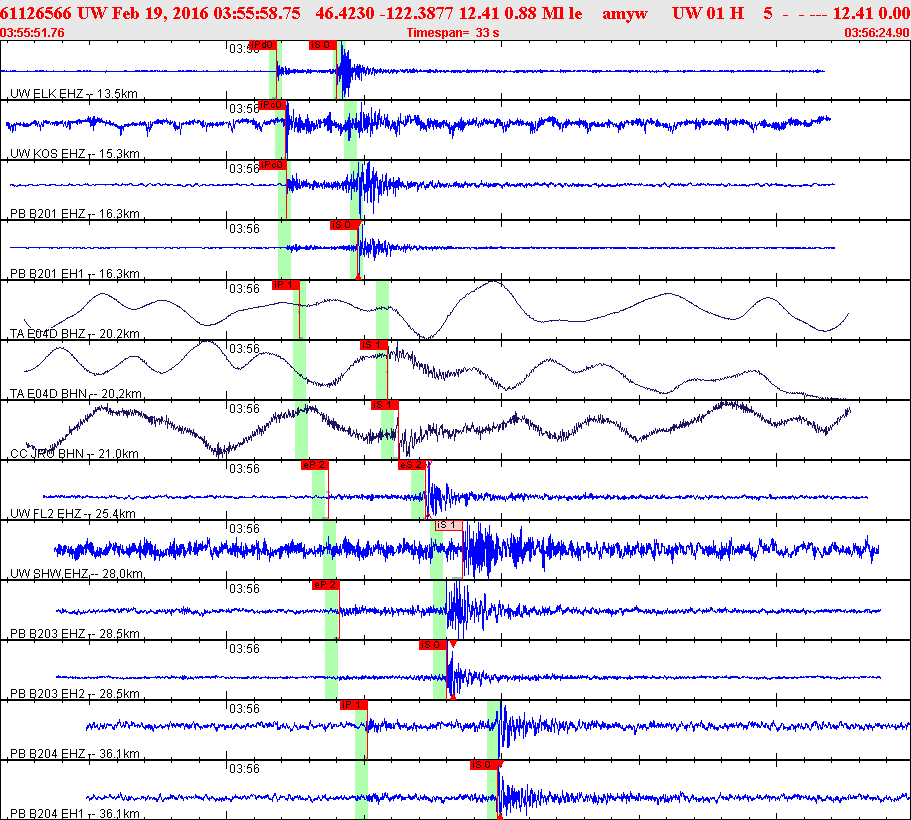911x820 pixels.
Task: Click the event ID 61126566 in header
Action: [38, 13]
